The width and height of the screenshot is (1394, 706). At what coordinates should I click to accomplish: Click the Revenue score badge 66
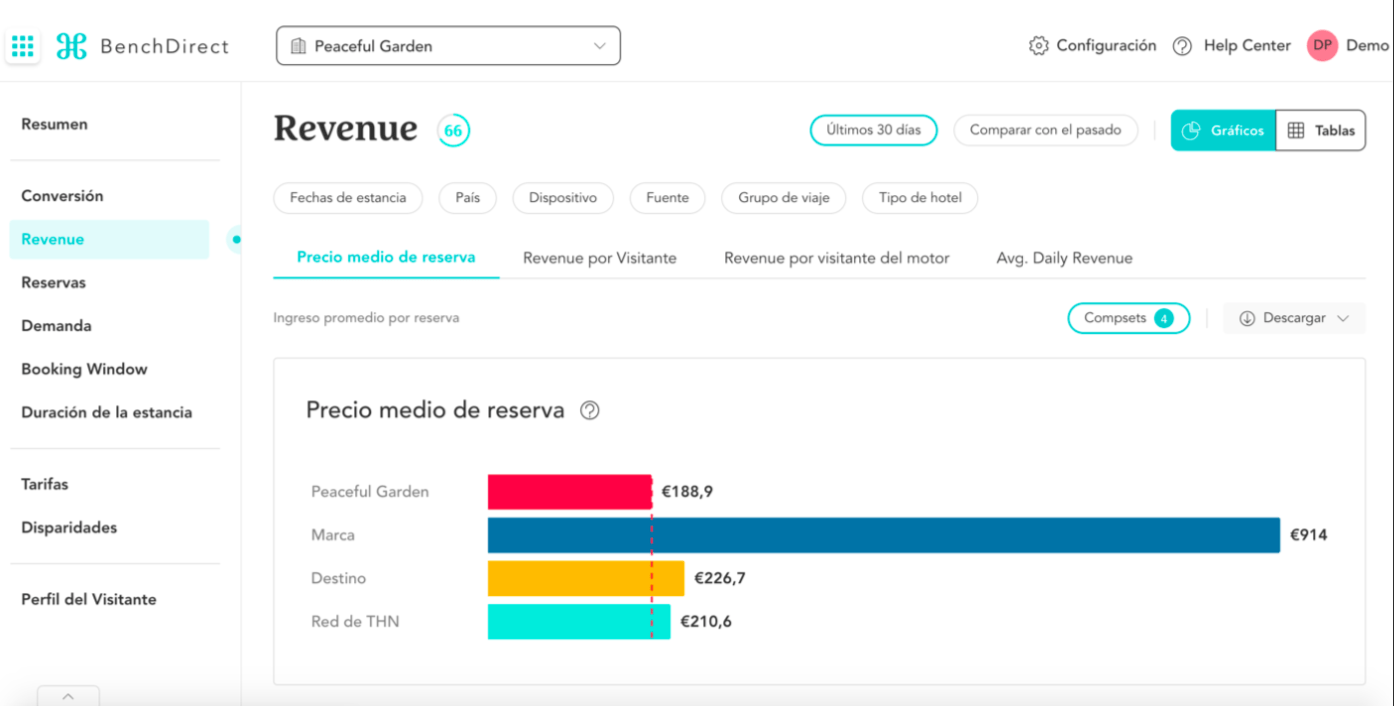coord(453,131)
